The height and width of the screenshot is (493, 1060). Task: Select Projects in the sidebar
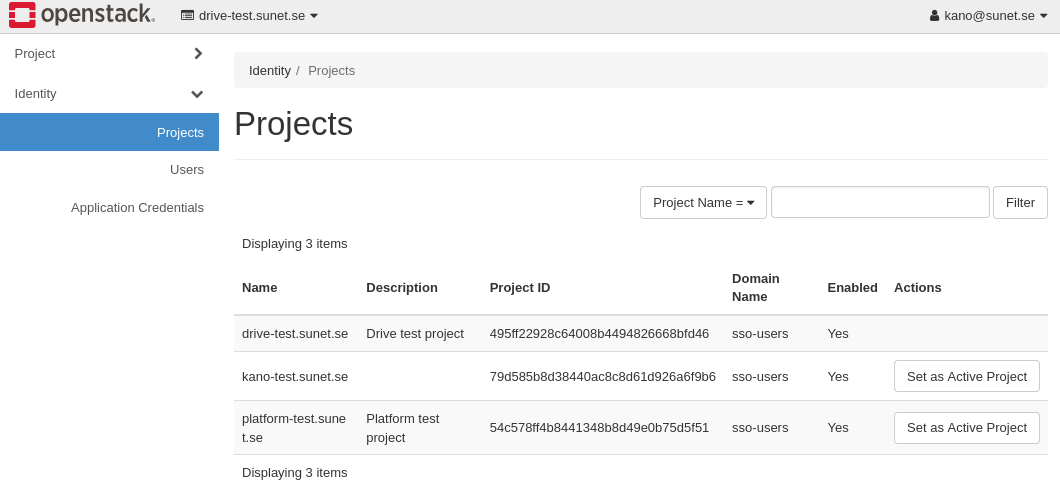pyautogui.click(x=109, y=132)
